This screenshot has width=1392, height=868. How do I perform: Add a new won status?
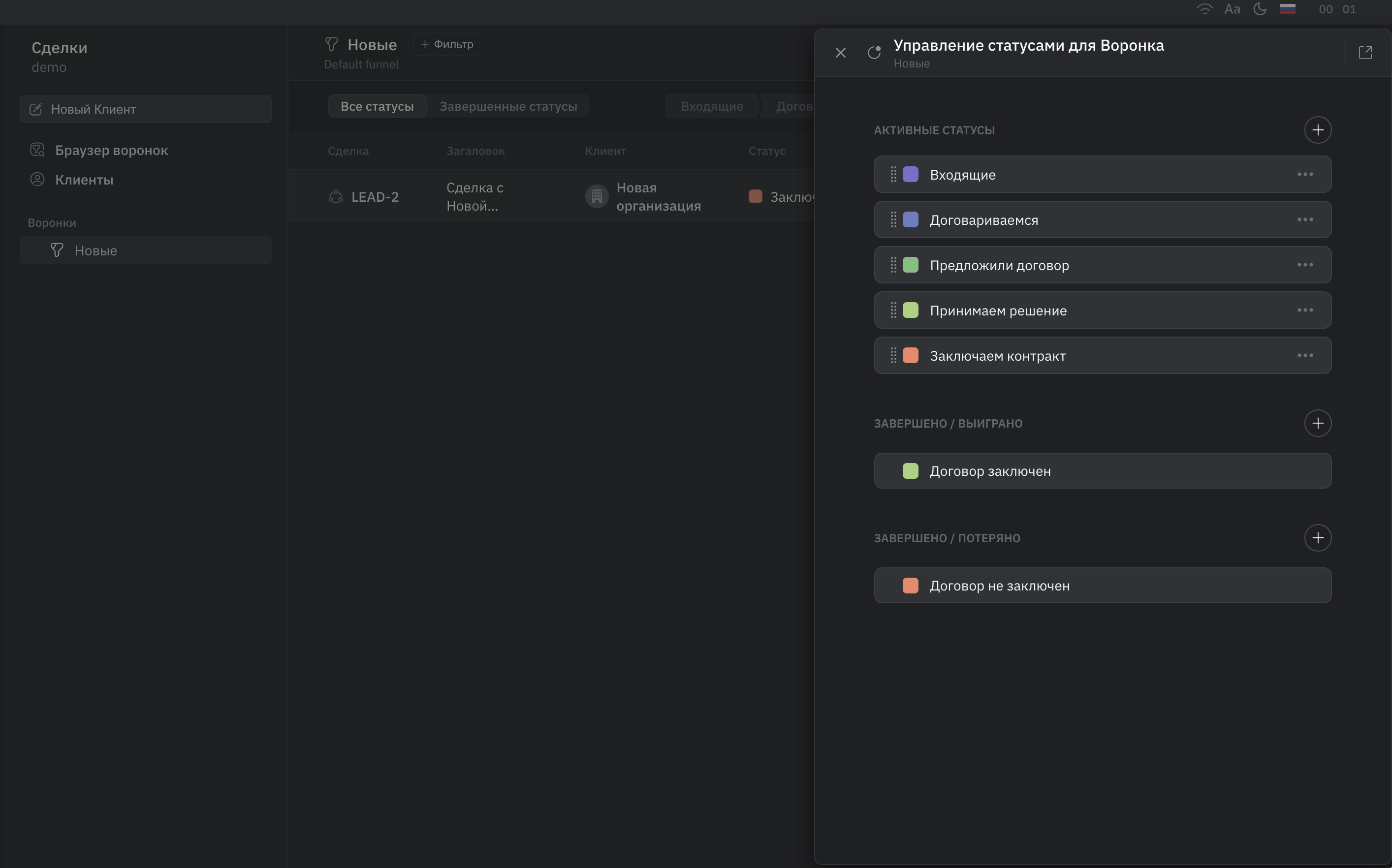[x=1317, y=423]
